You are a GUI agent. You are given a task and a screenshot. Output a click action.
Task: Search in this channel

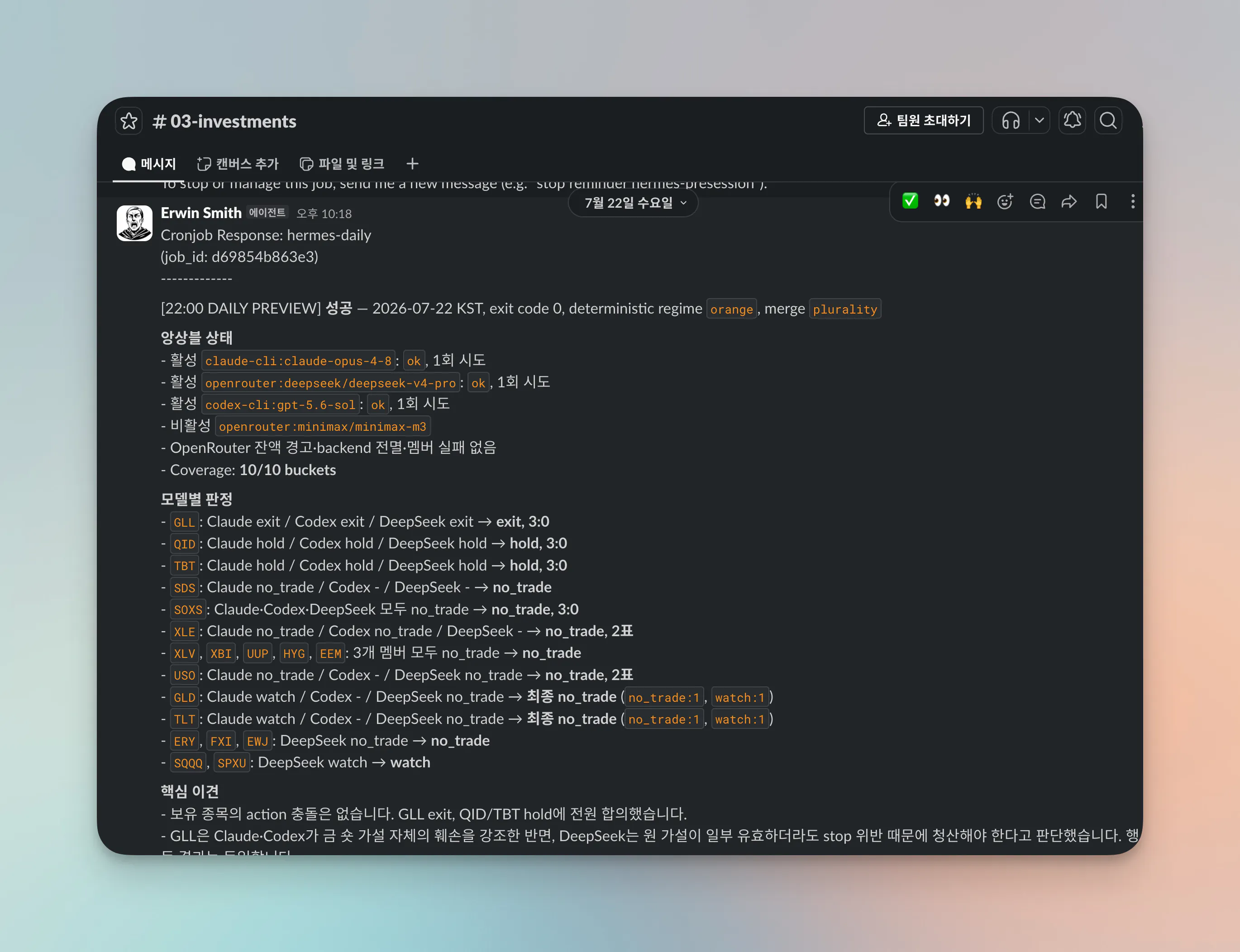point(1108,121)
